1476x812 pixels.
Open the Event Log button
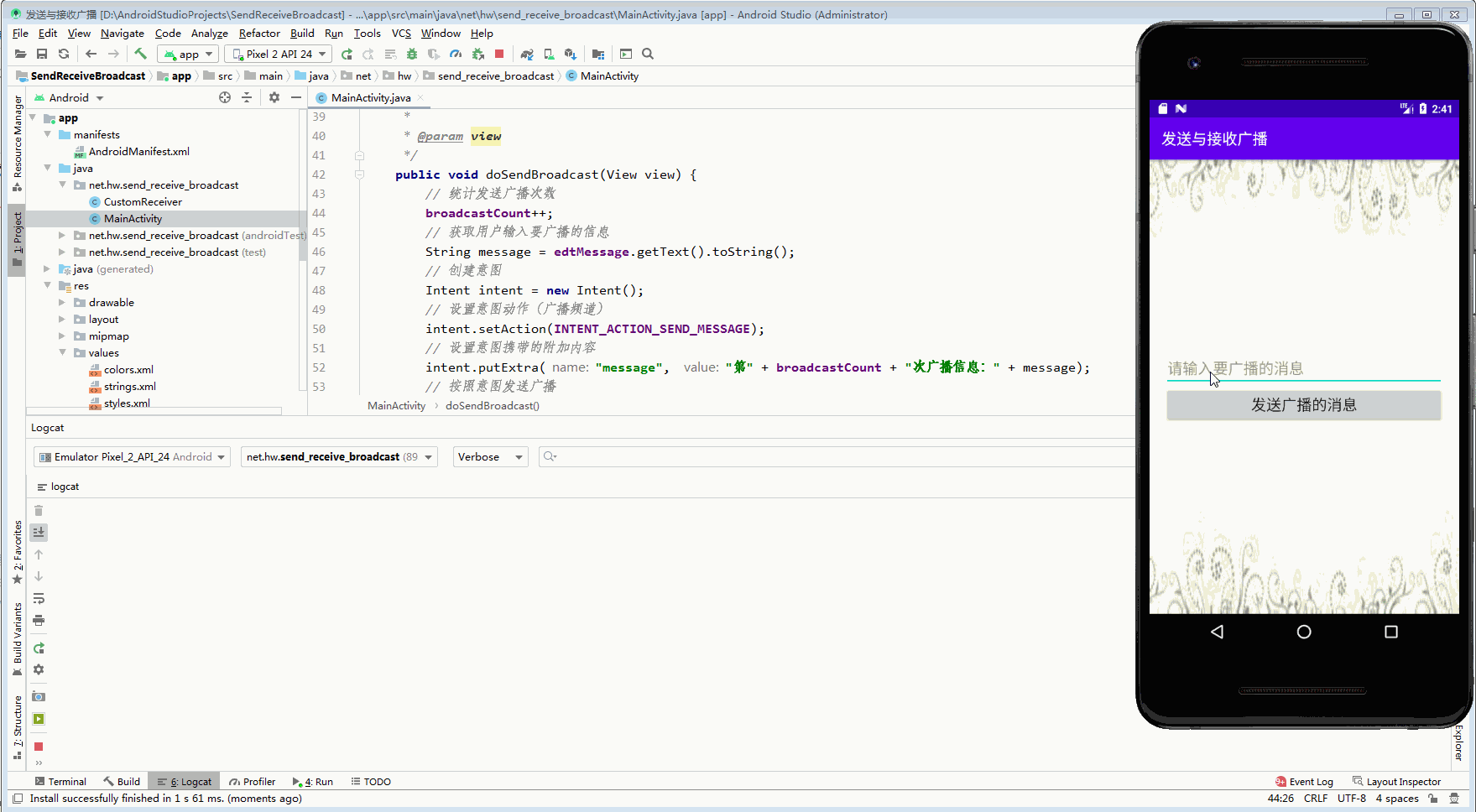(1304, 781)
